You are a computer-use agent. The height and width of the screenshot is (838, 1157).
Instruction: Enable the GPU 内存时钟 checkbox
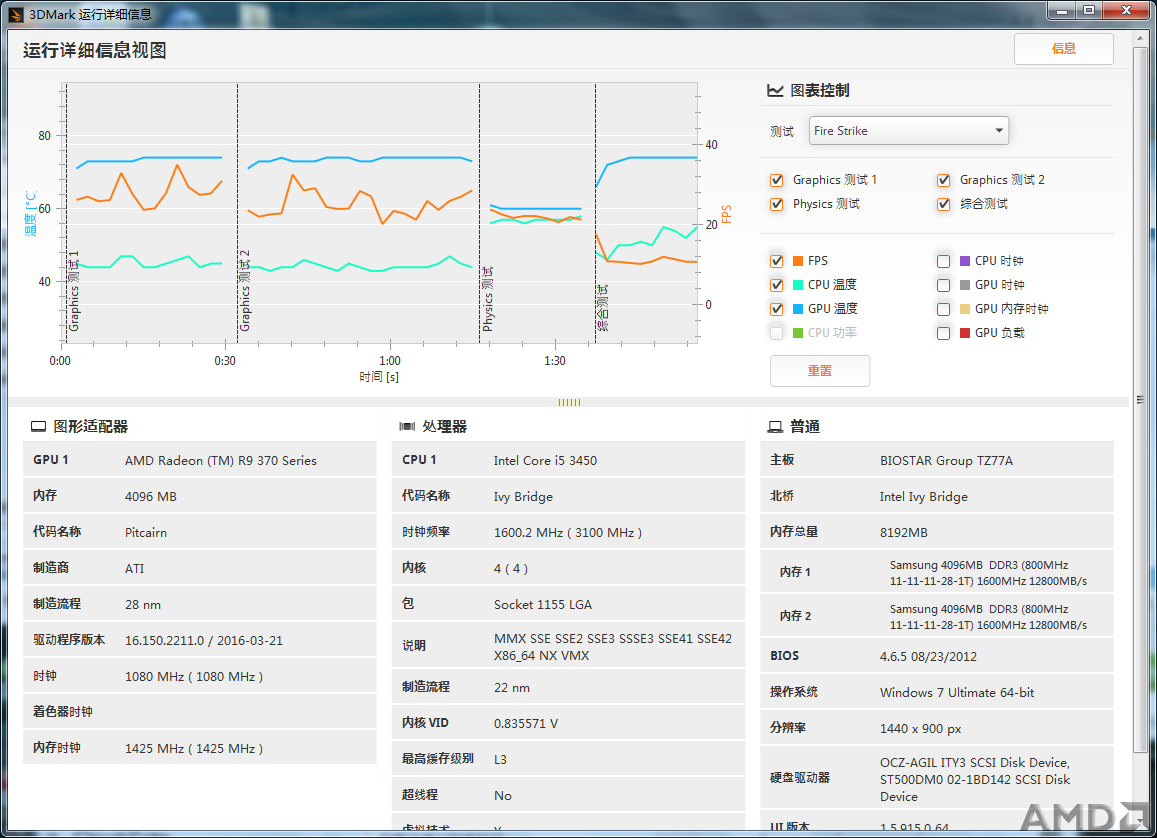(x=943, y=309)
